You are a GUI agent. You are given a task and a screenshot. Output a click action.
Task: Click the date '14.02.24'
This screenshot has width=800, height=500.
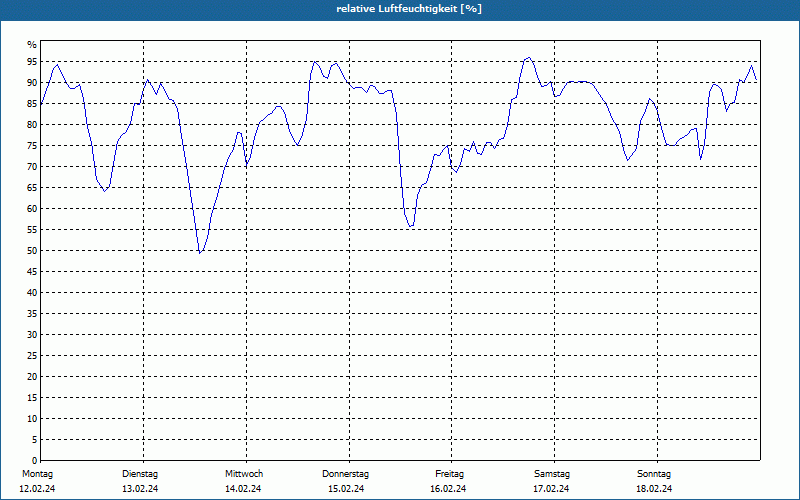[x=243, y=489]
